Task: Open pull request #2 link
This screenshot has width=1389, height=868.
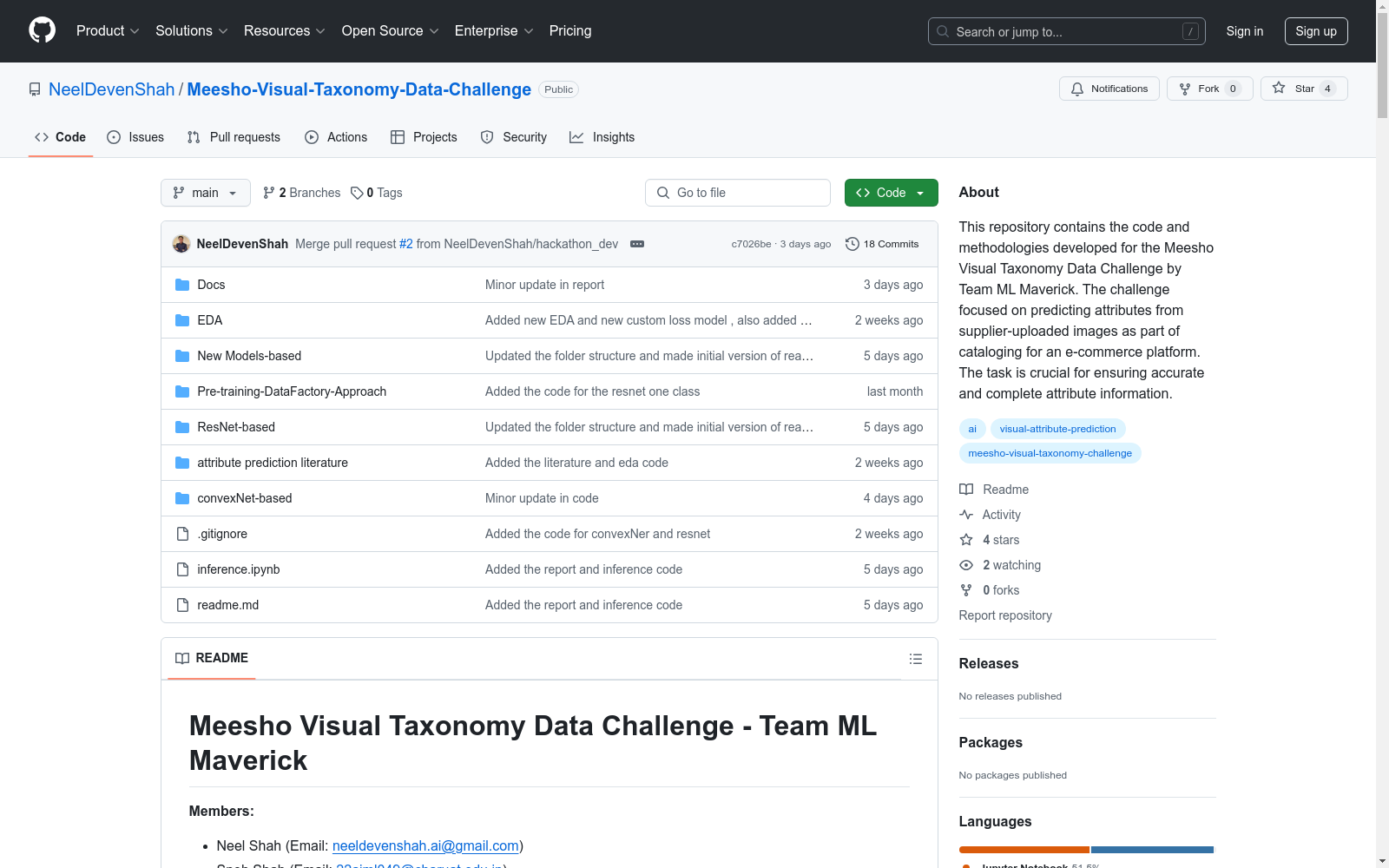Action: click(x=406, y=244)
